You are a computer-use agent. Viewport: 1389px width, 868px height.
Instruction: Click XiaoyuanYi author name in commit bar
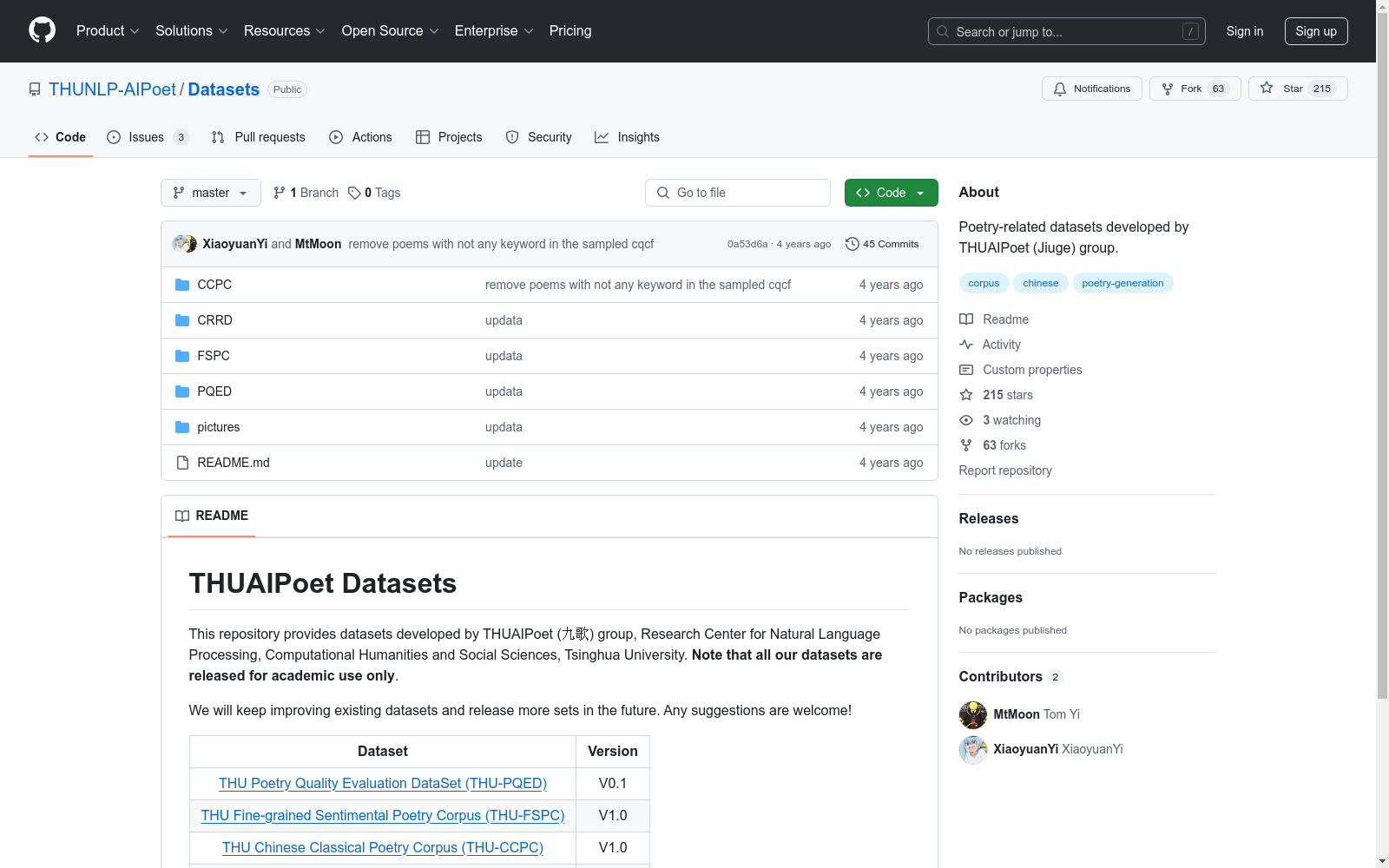coord(234,244)
